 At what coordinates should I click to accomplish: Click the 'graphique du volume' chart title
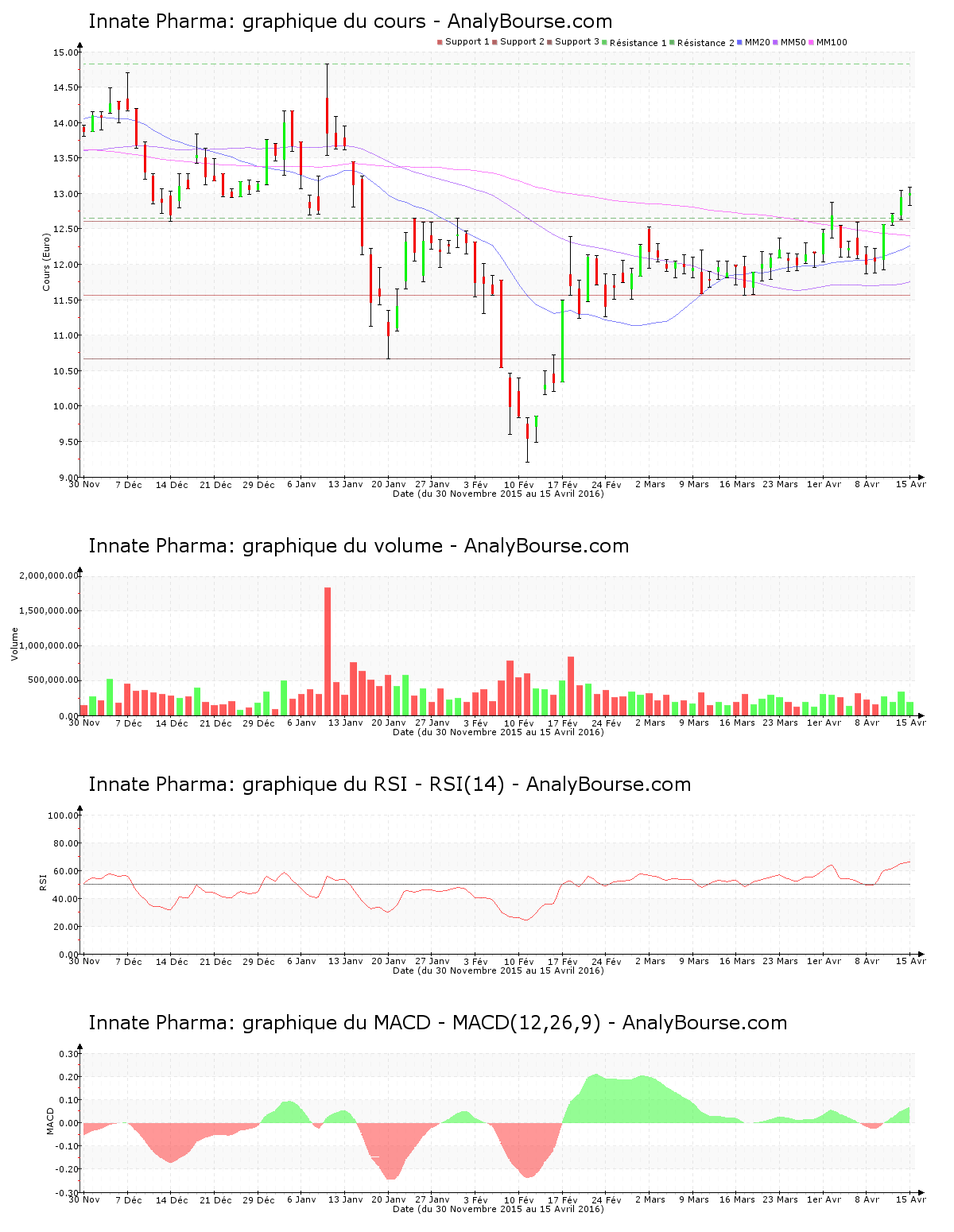click(x=359, y=546)
